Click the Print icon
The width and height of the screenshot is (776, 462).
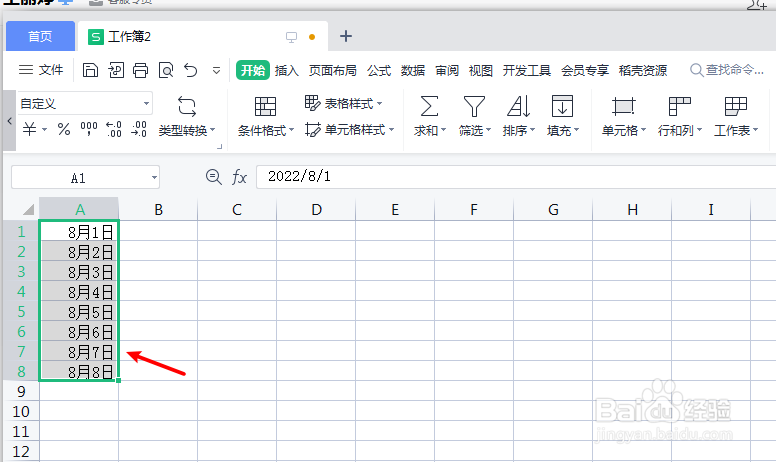pos(141,70)
